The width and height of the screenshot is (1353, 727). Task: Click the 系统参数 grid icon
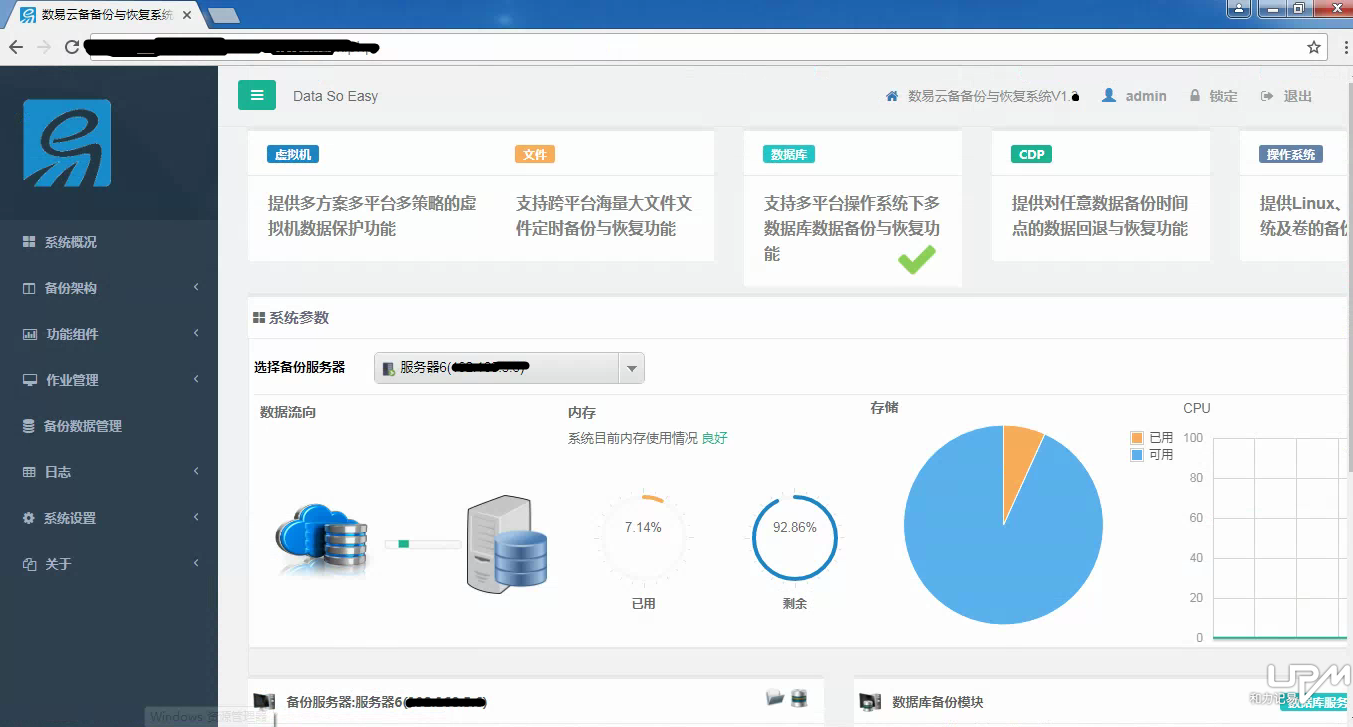[259, 318]
